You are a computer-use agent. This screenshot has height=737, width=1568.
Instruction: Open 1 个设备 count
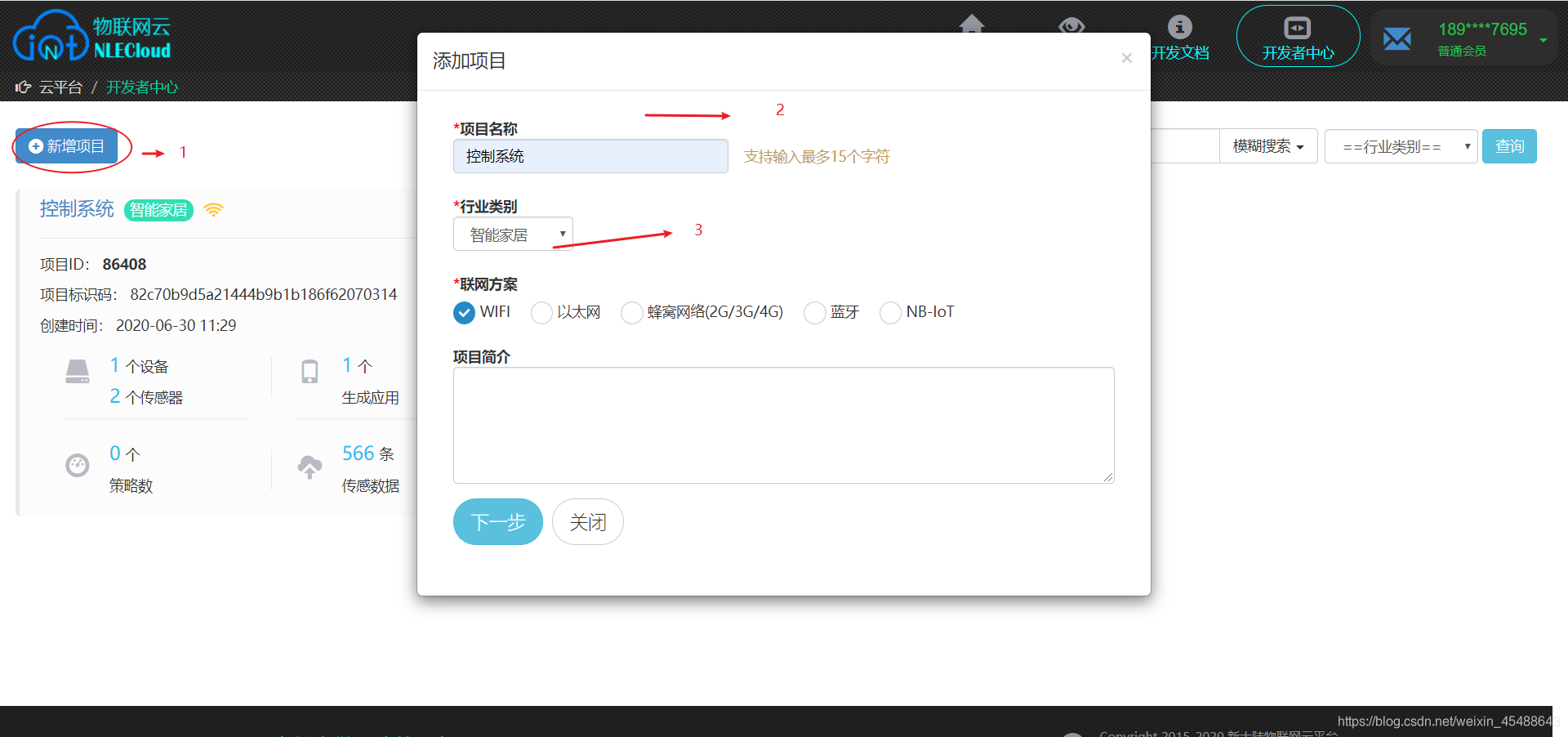coord(139,366)
